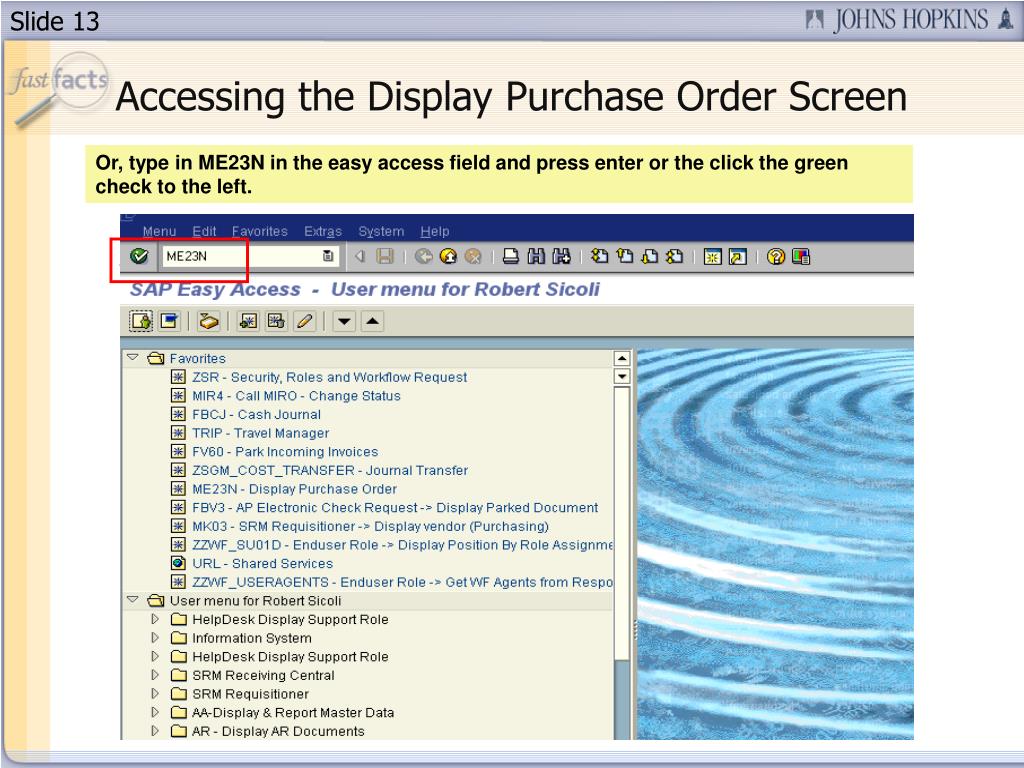Open TRIP - Travel Manager favorite
This screenshot has height=768, width=1024.
point(260,433)
